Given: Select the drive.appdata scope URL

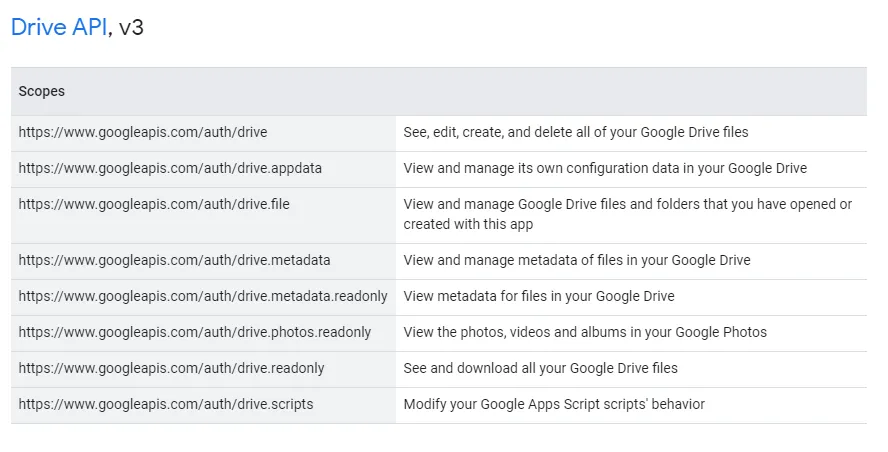Looking at the screenshot, I should (170, 168).
